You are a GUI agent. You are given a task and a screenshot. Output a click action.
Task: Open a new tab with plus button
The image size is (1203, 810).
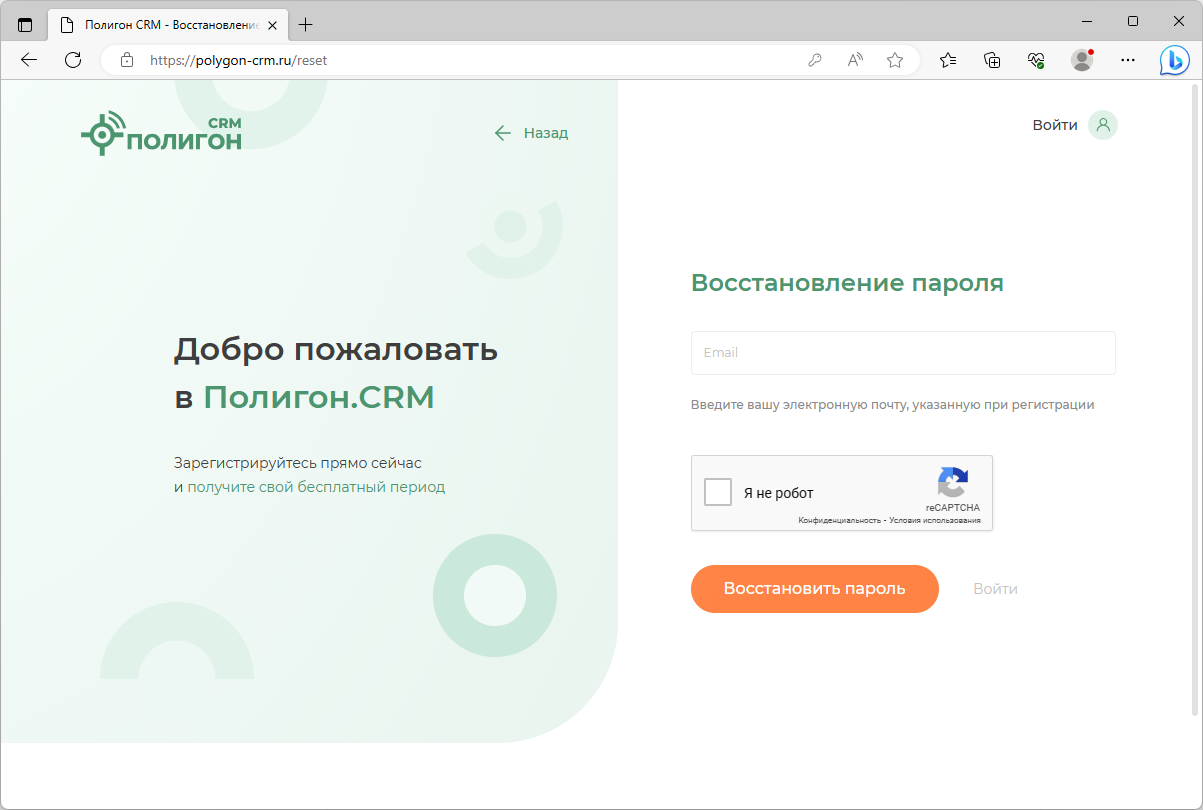[x=306, y=24]
